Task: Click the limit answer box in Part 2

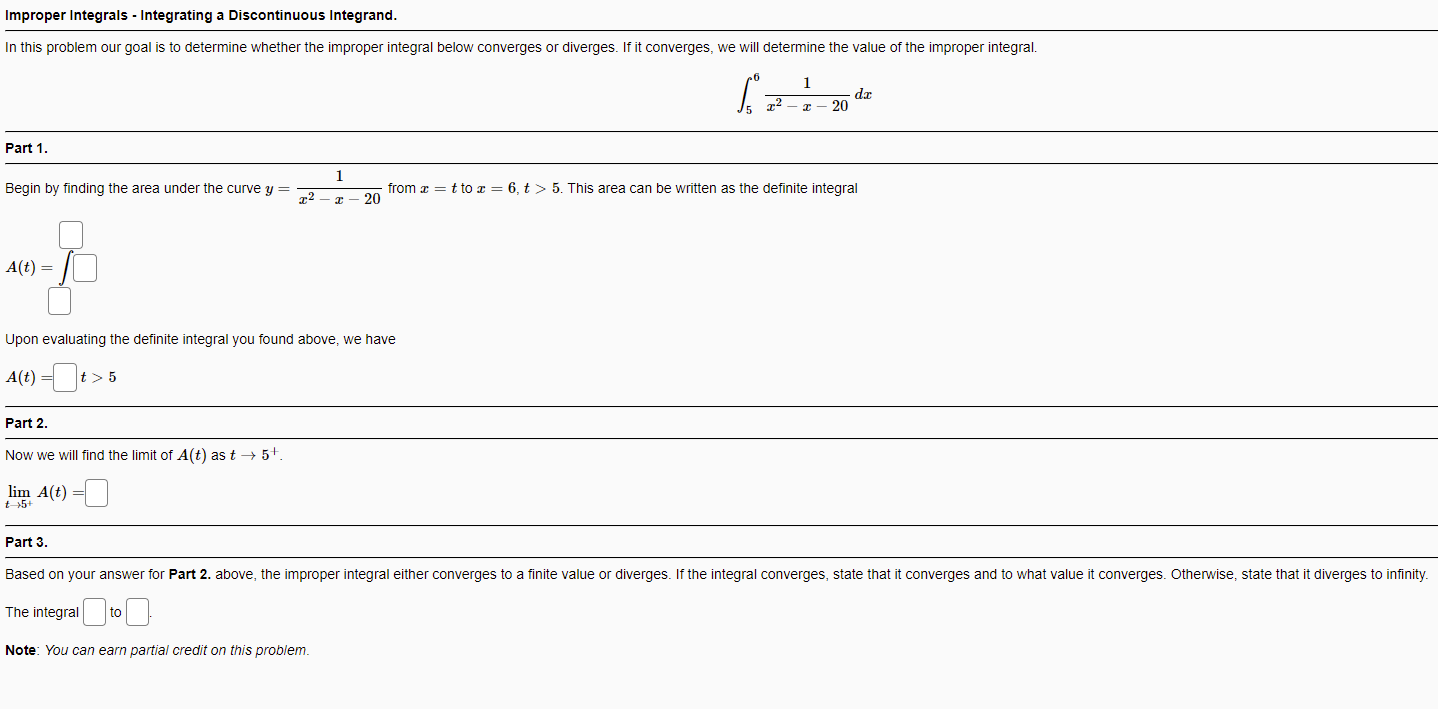Action: (96, 492)
